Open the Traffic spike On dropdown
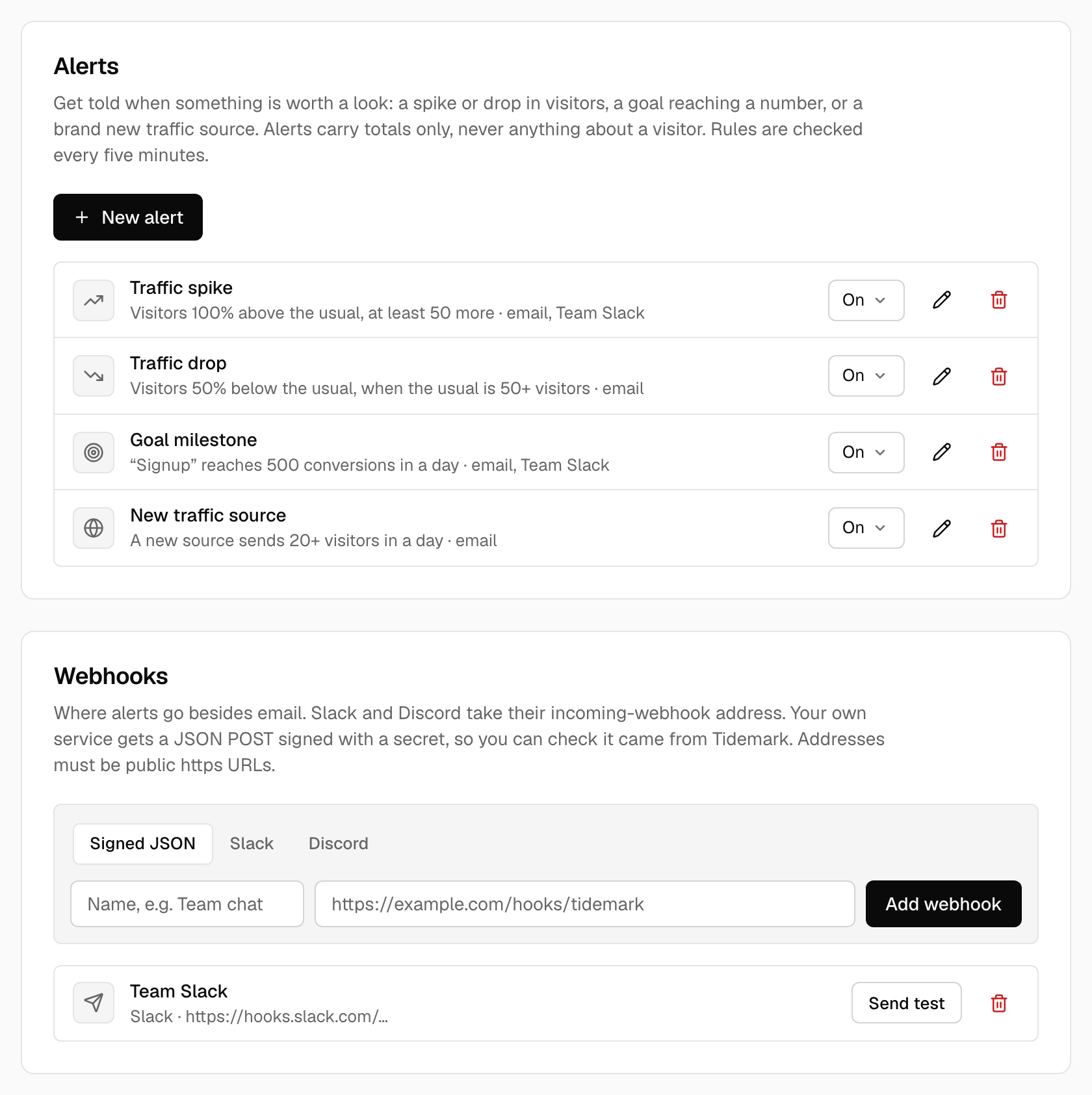 866,300
